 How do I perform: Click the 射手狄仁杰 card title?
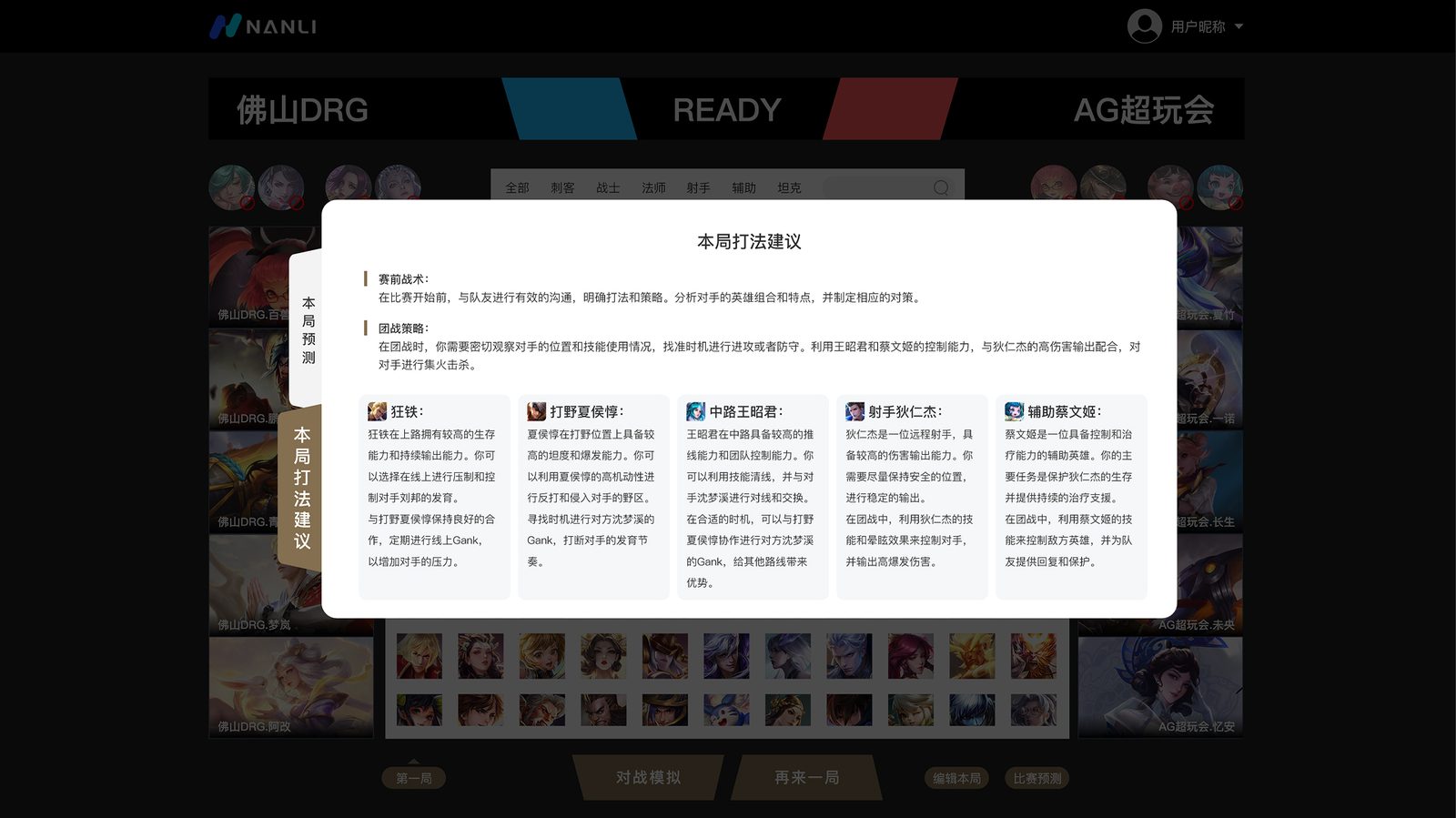point(905,411)
